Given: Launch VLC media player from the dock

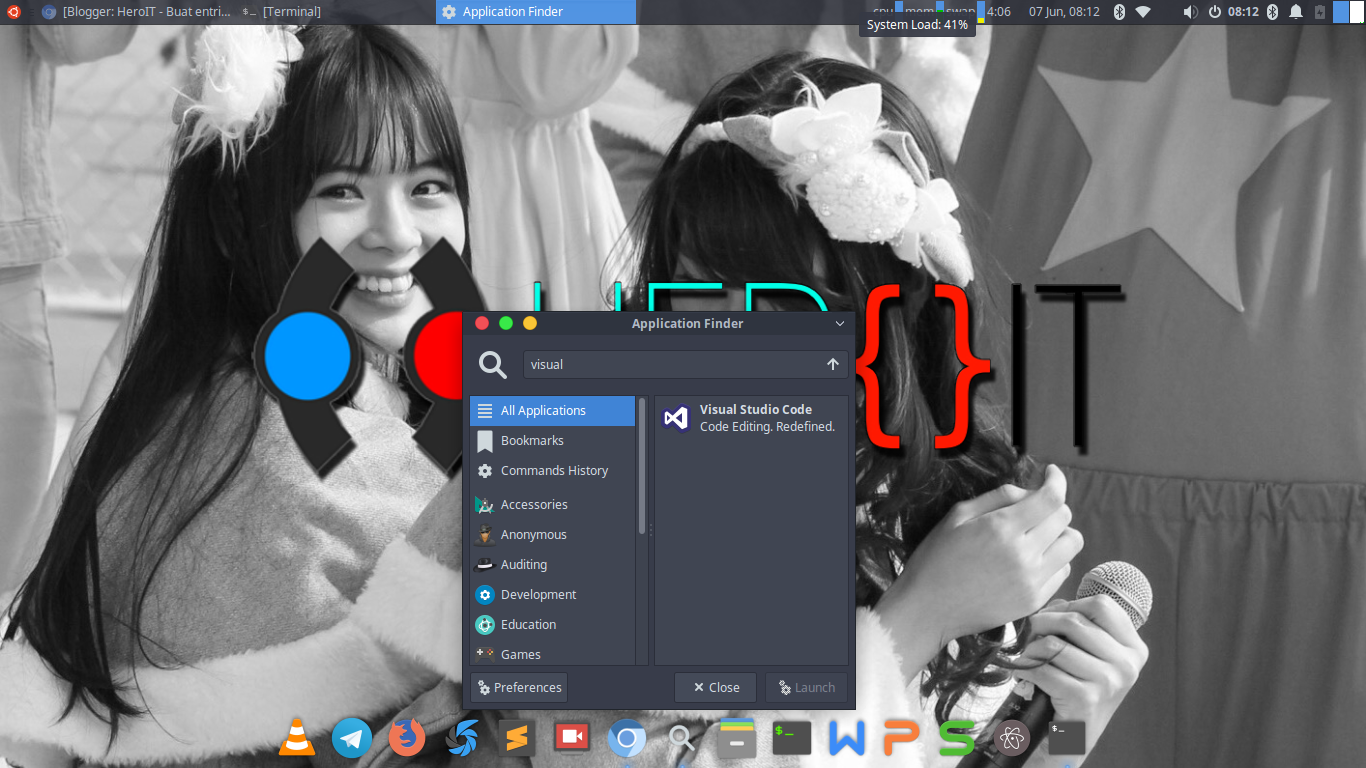Looking at the screenshot, I should pos(297,738).
